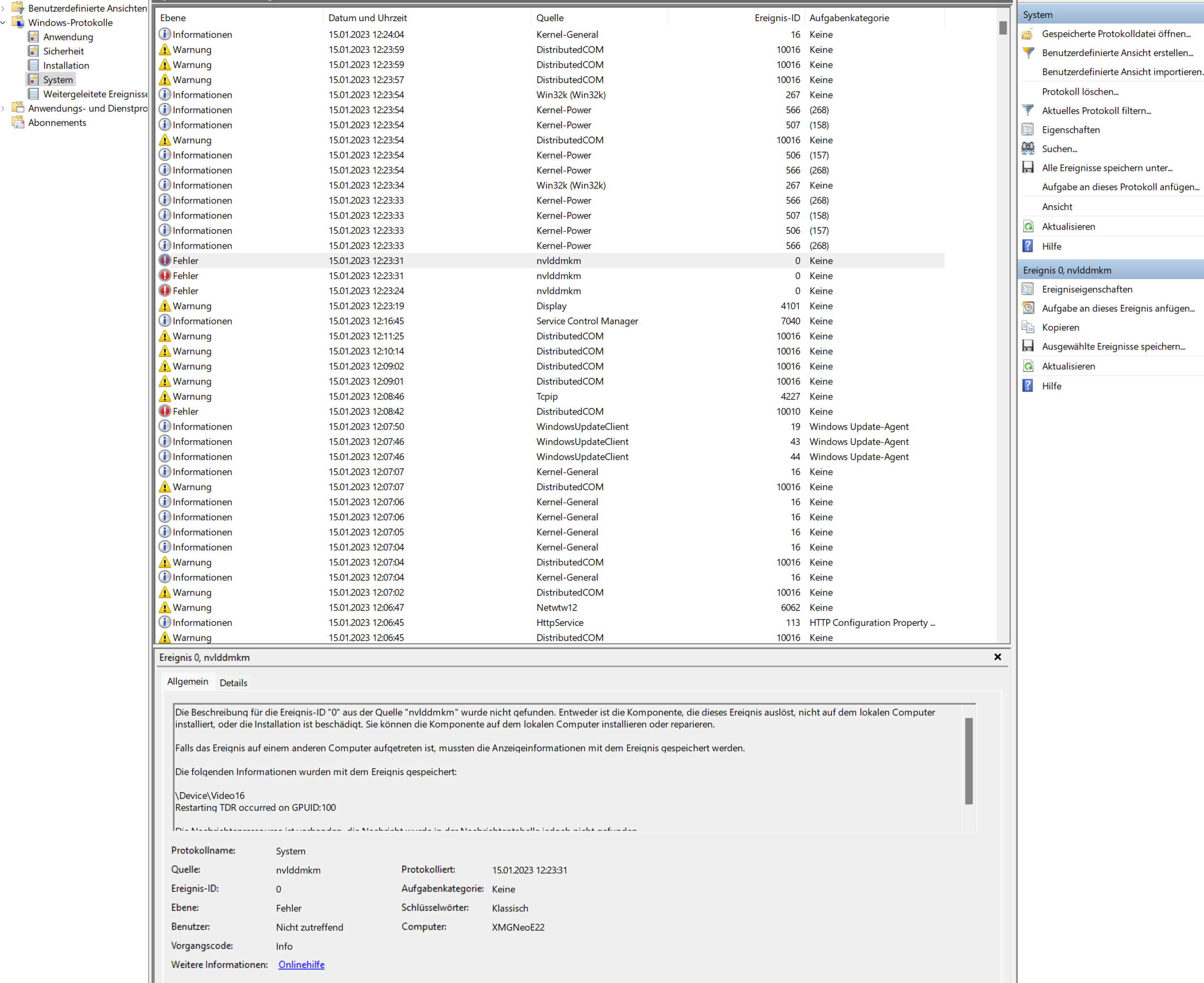This screenshot has width=1204, height=983.
Task: Click the floppy icon for Alle Ereignisse speichern unter
Action: [1028, 168]
